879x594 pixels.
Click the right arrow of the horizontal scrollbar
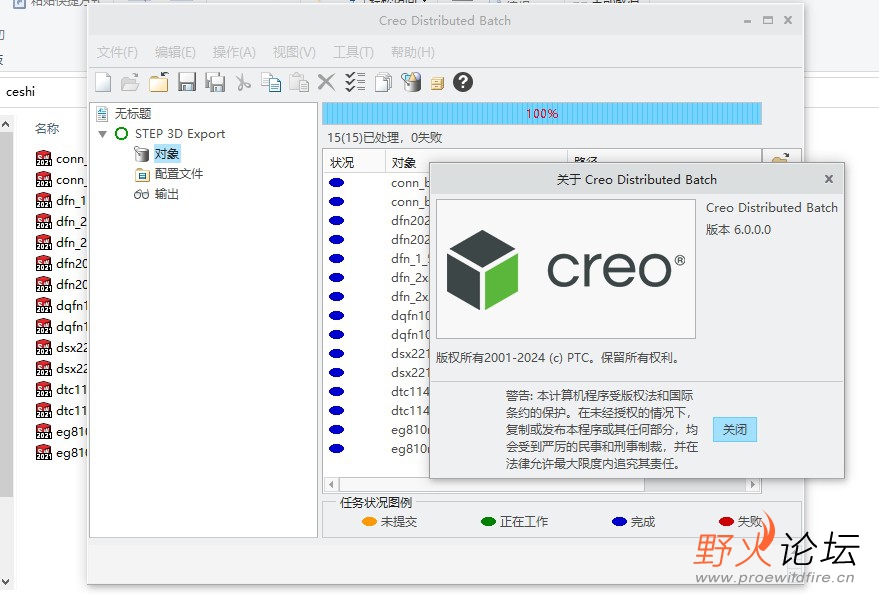[753, 484]
